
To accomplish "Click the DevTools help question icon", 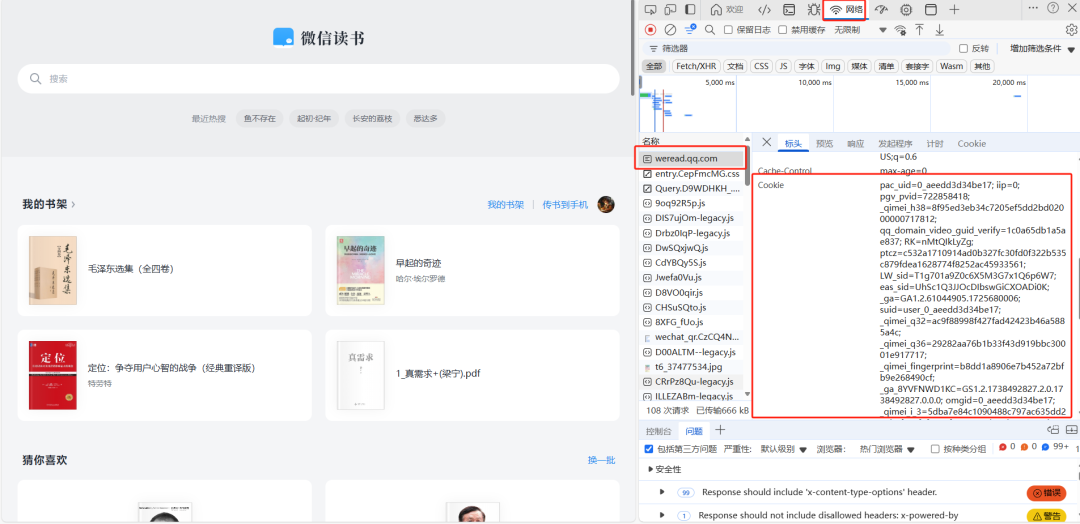I will pyautogui.click(x=1053, y=8).
